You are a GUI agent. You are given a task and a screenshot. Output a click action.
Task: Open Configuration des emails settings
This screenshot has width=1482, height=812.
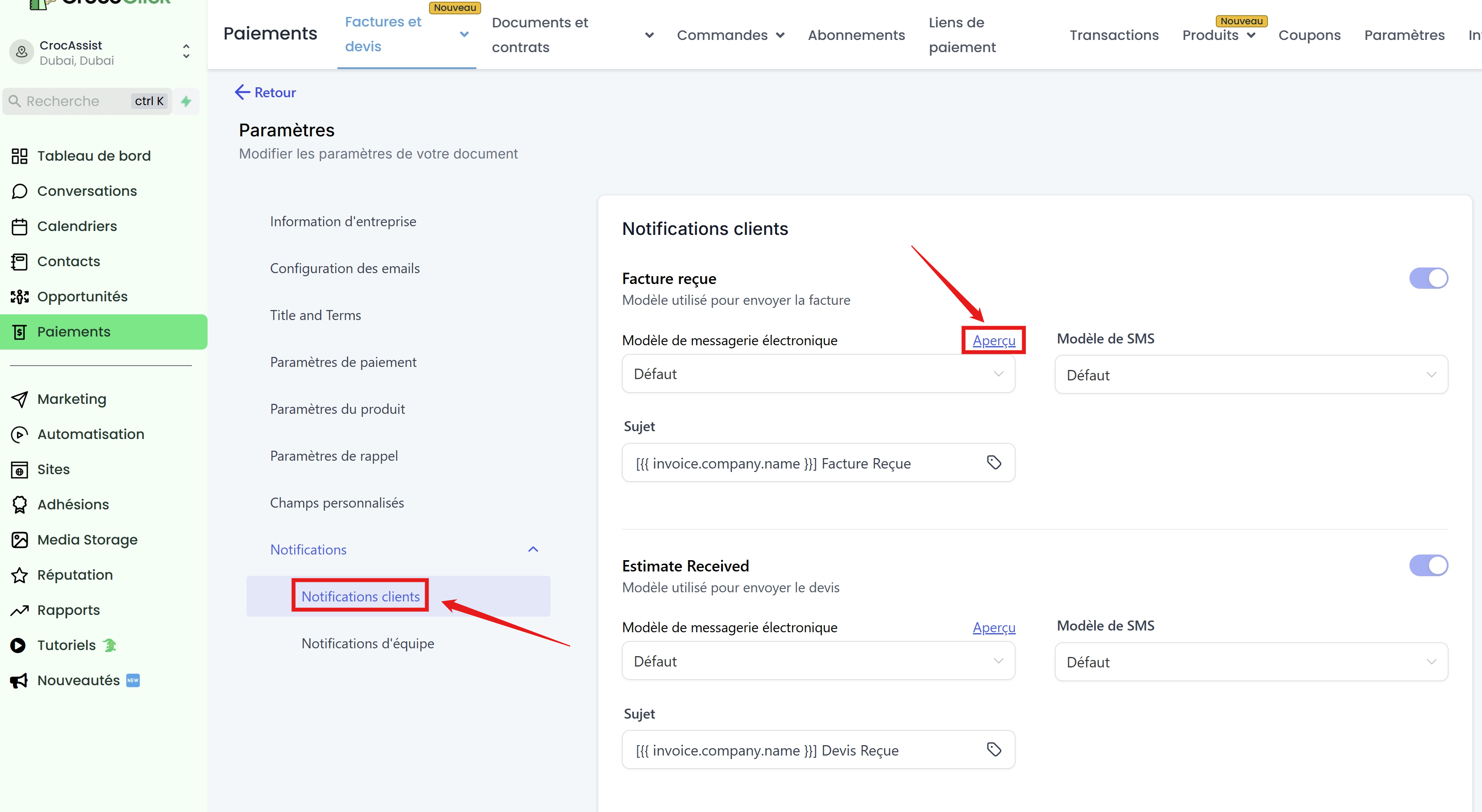point(345,268)
